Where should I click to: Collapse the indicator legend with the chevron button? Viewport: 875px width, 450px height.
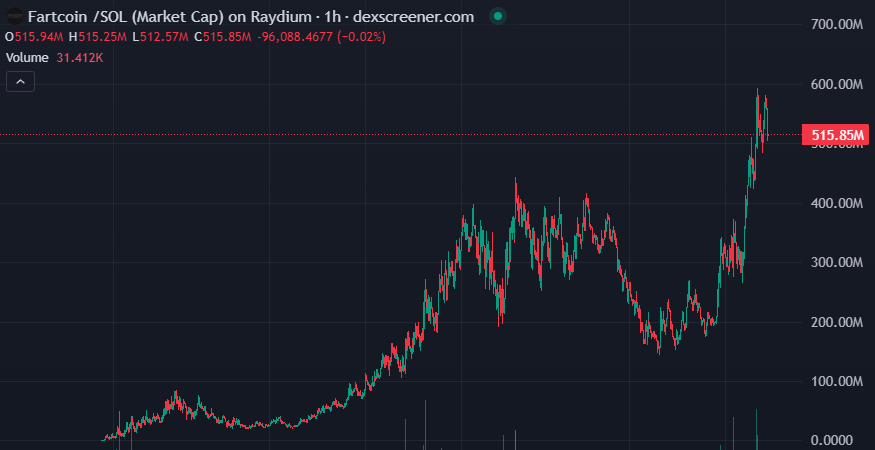point(21,82)
